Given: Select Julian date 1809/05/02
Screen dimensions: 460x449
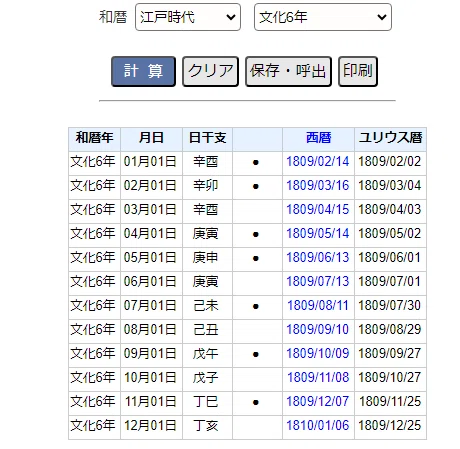Looking at the screenshot, I should click(390, 234).
